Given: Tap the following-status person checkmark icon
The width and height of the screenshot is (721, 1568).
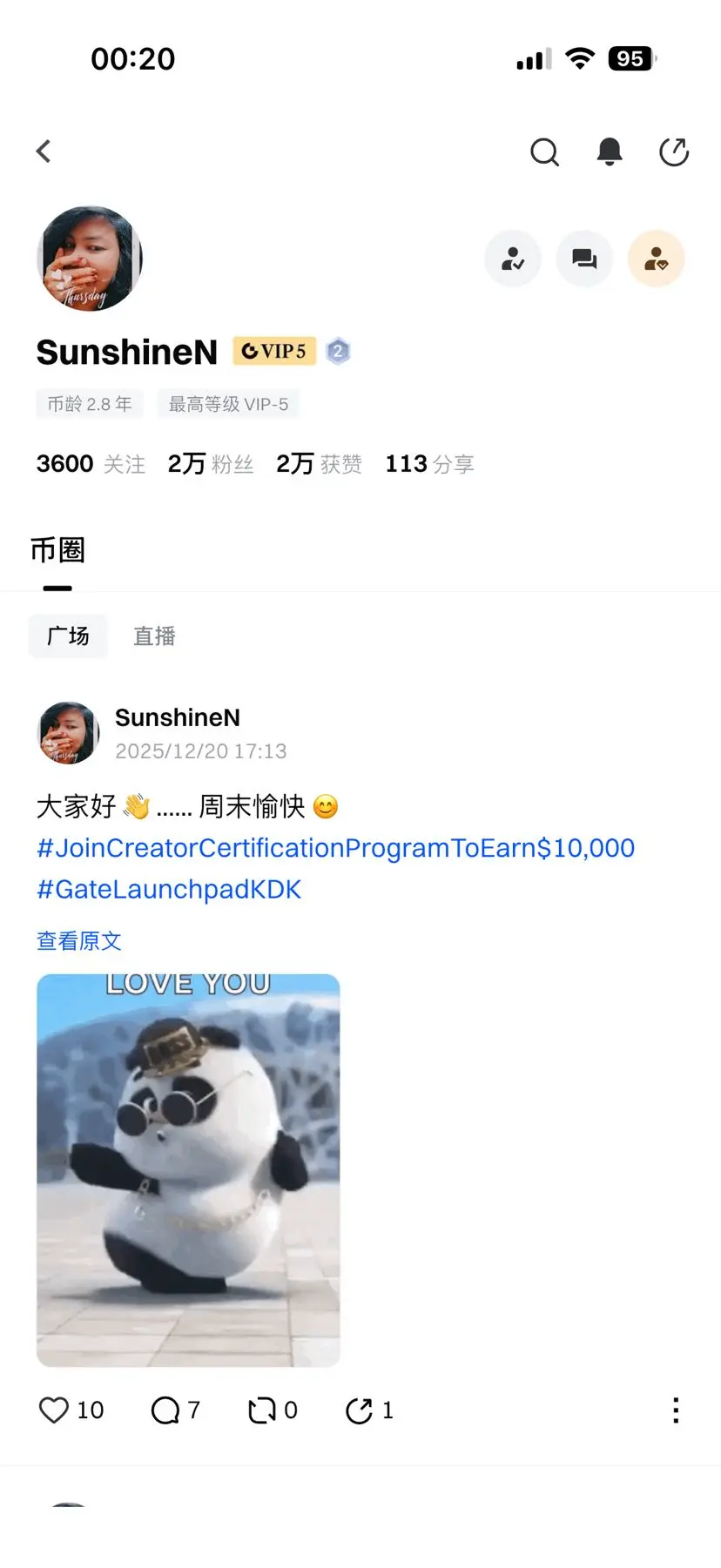Looking at the screenshot, I should [x=513, y=259].
